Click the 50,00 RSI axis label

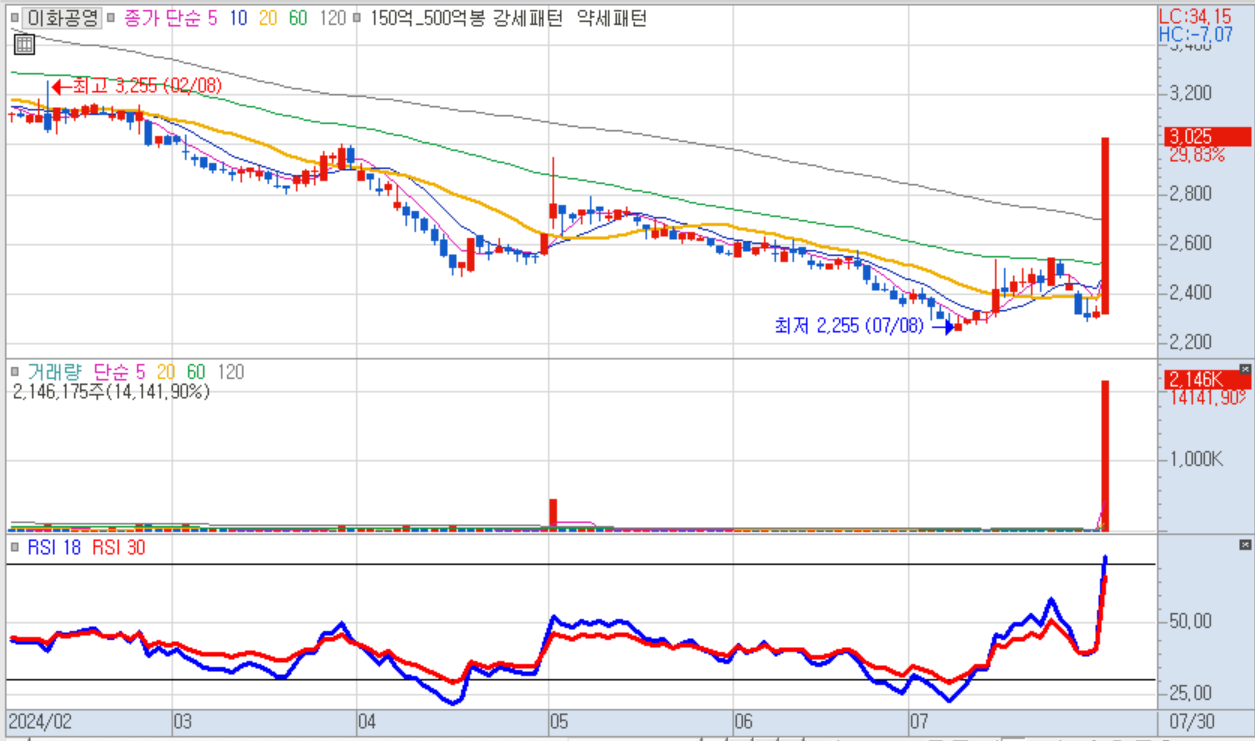[x=1190, y=621]
